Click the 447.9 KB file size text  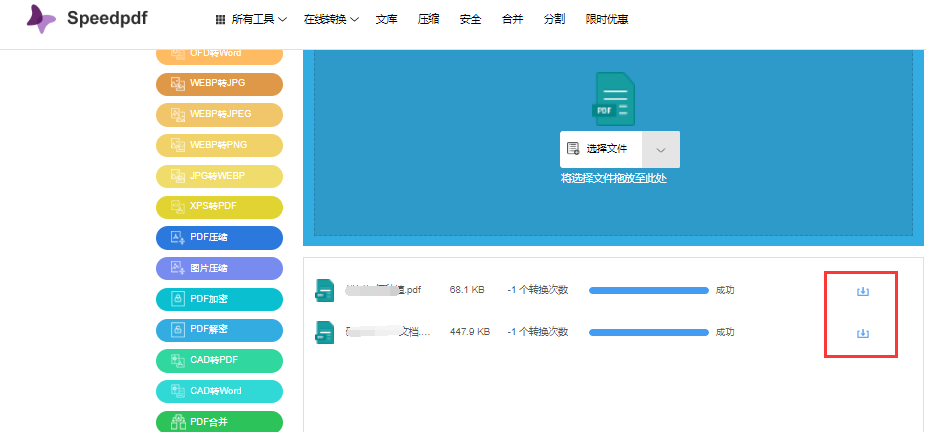[469, 332]
